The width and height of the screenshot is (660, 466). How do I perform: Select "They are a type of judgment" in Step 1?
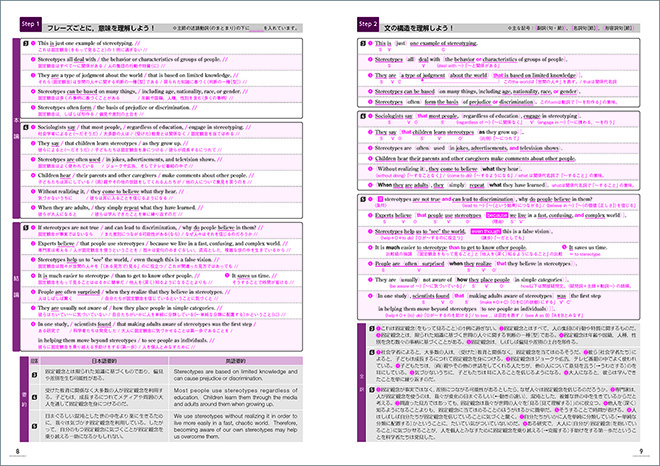click(138, 75)
